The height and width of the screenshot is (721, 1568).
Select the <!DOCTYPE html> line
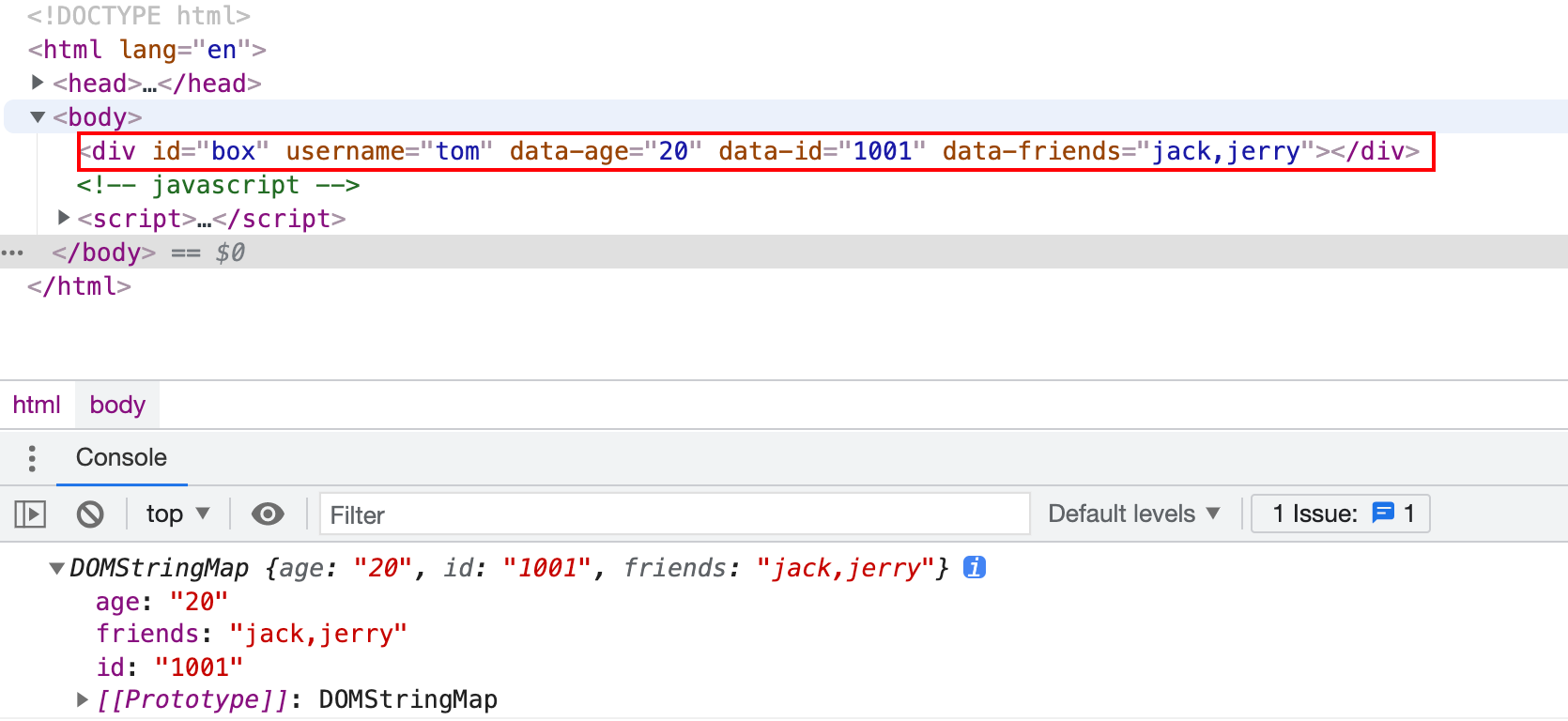[x=139, y=16]
